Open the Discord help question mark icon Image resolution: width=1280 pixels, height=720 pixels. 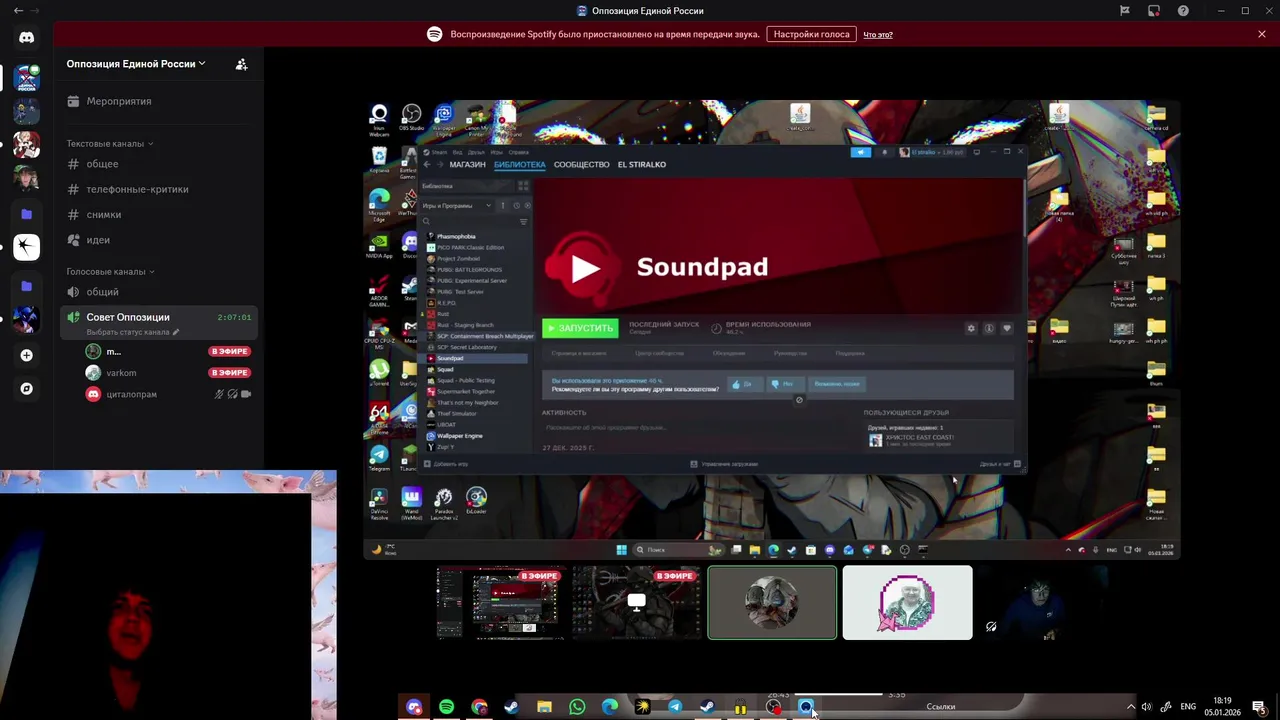pos(1184,11)
